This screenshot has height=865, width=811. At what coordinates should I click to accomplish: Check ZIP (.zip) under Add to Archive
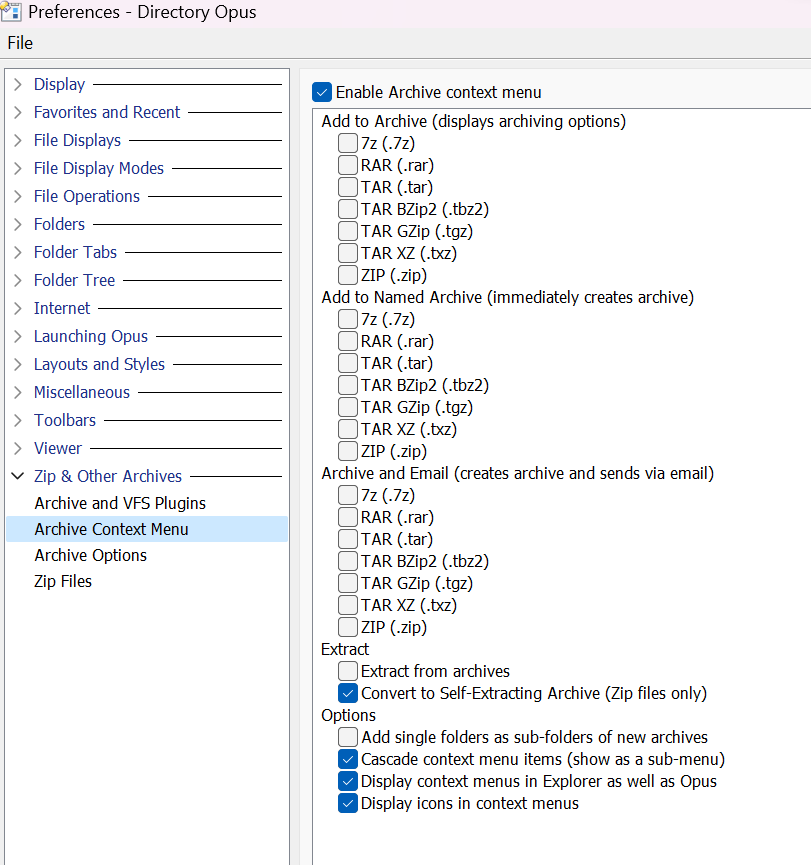pyautogui.click(x=348, y=275)
